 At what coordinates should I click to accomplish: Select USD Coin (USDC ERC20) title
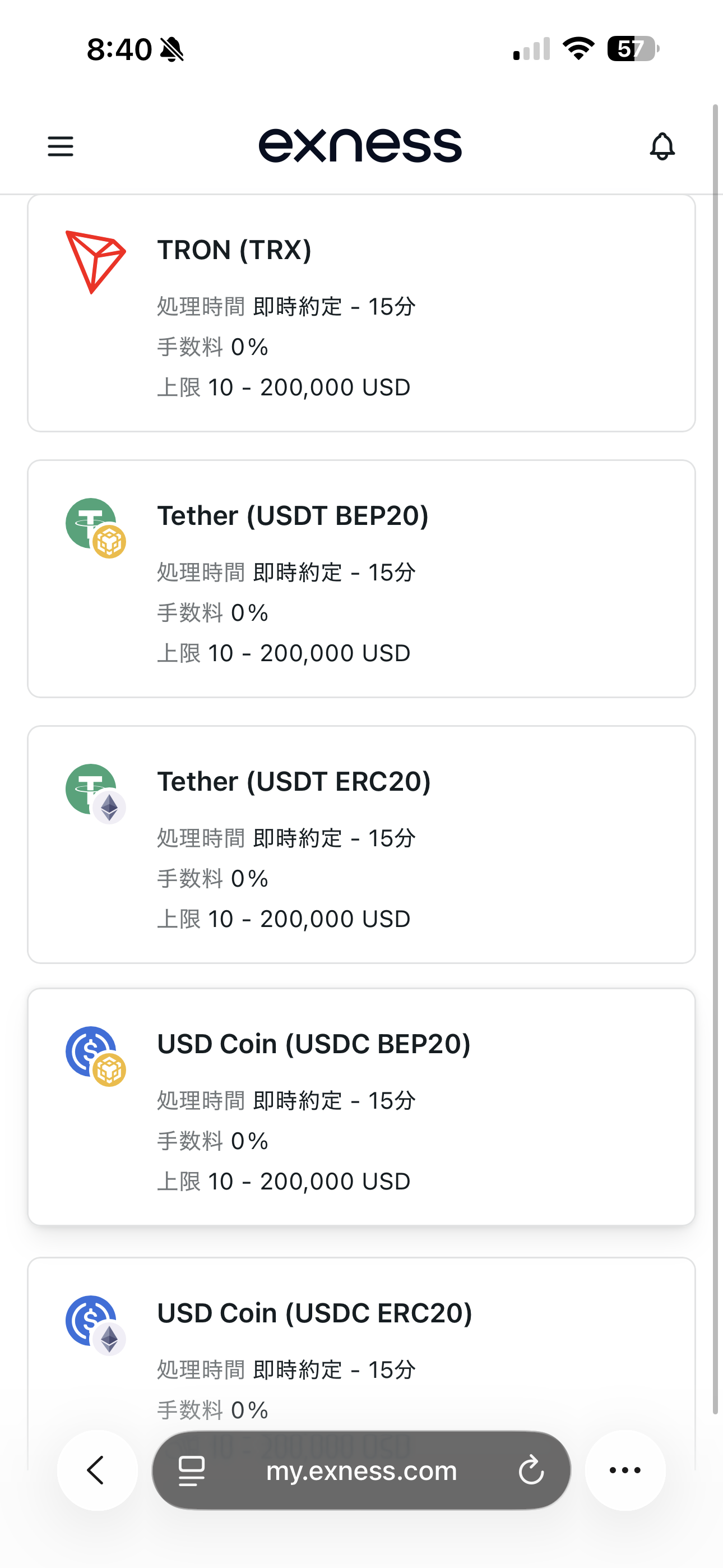(314, 1313)
